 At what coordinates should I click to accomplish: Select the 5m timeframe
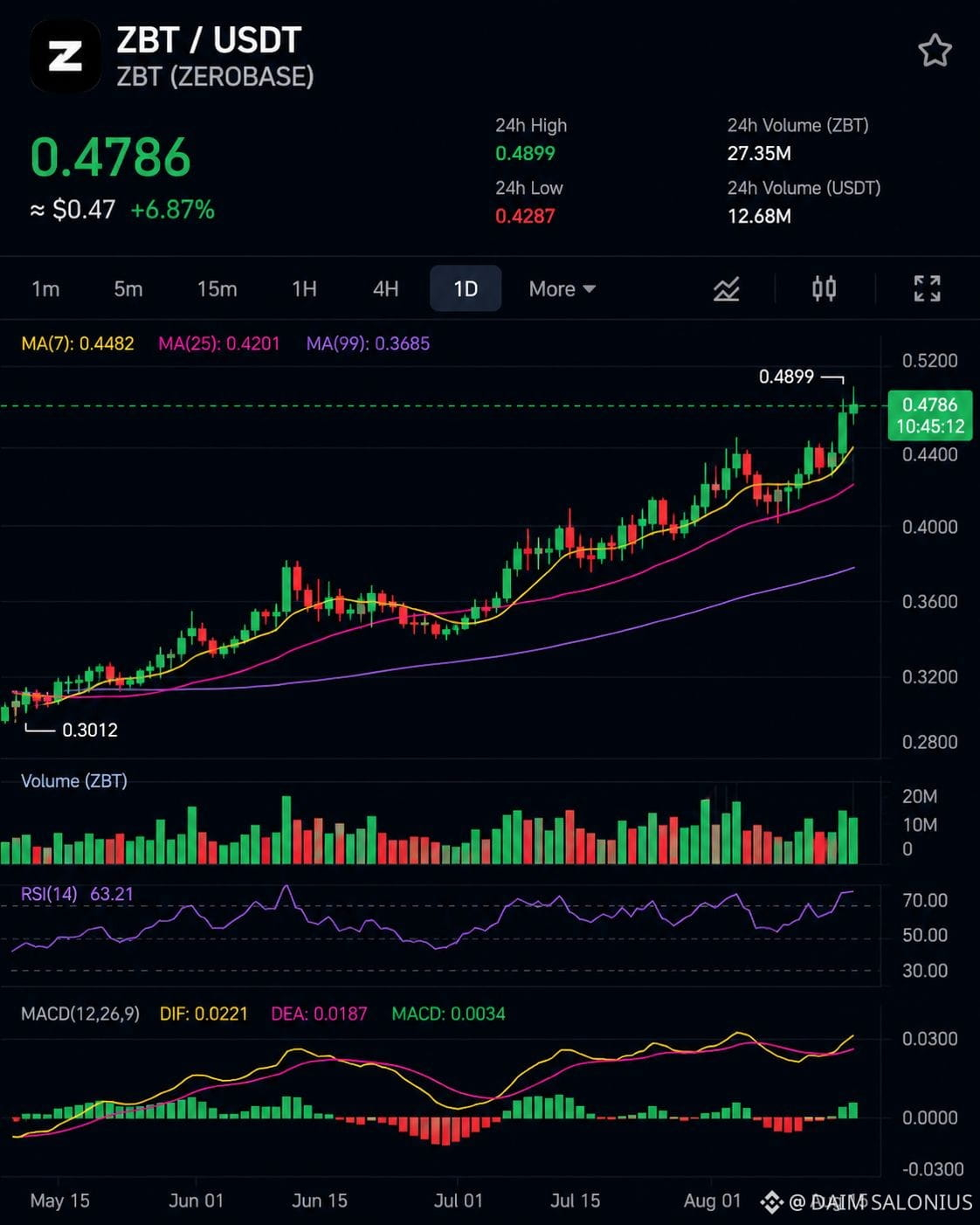[128, 289]
